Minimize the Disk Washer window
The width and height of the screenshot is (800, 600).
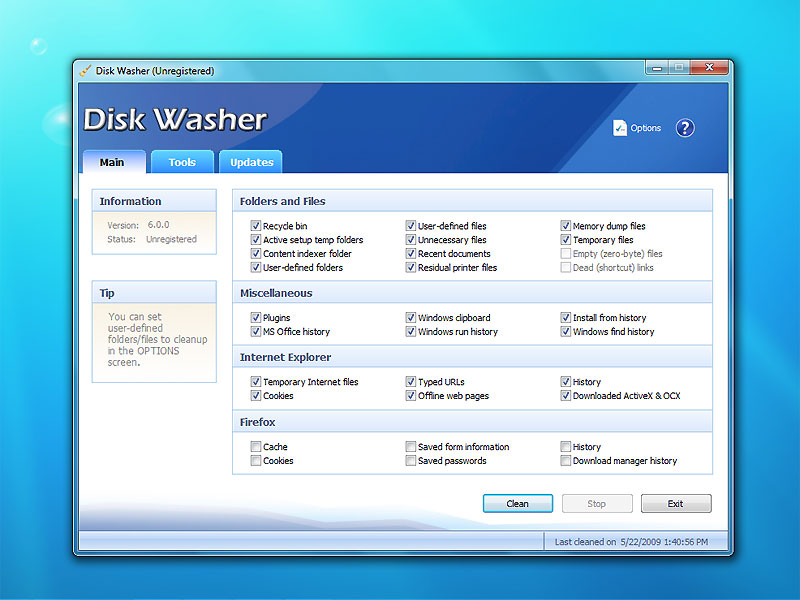658,67
